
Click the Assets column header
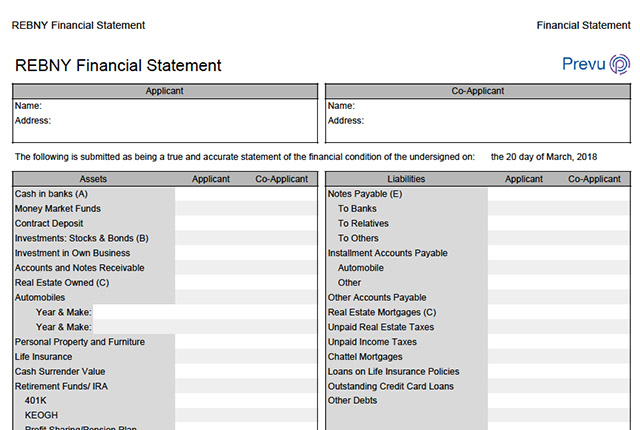coord(93,179)
